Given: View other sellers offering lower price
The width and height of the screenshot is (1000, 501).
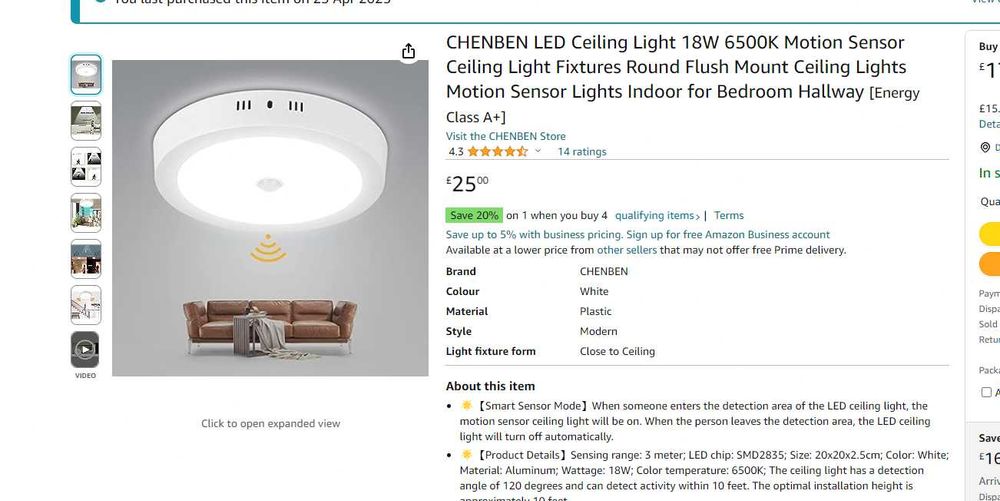Looking at the screenshot, I should (x=626, y=250).
